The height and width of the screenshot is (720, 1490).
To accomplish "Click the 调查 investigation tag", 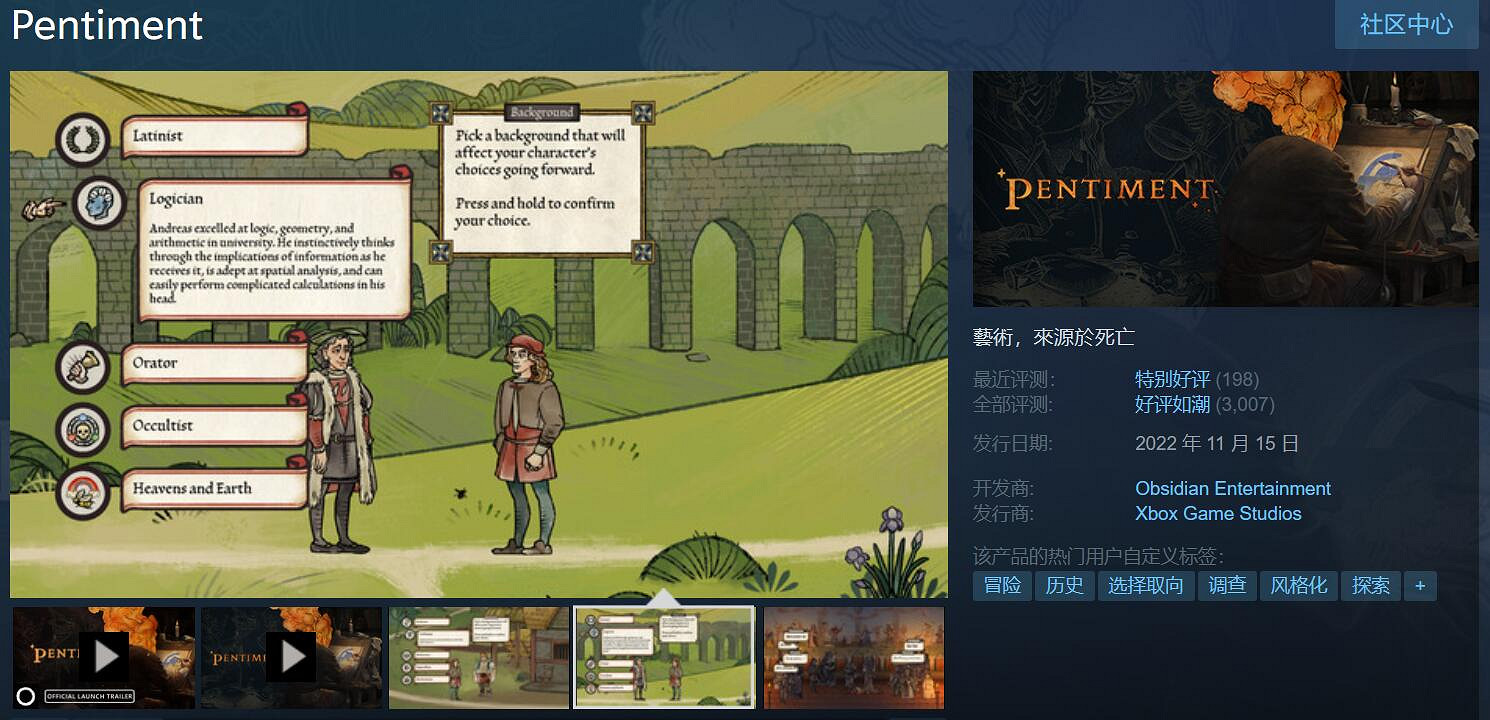I will coord(1227,586).
